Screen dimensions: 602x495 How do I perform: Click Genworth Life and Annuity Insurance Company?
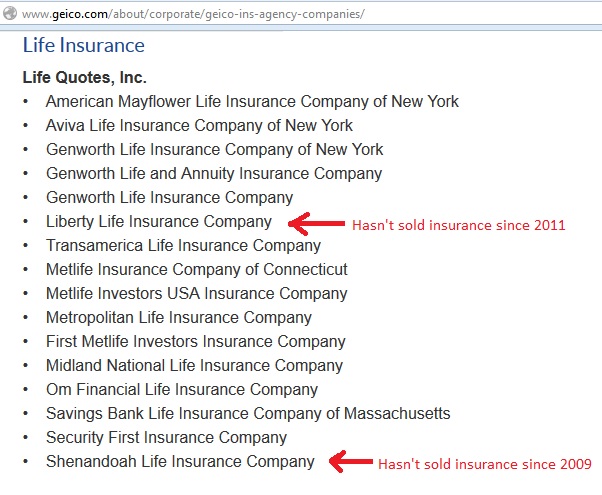[214, 174]
